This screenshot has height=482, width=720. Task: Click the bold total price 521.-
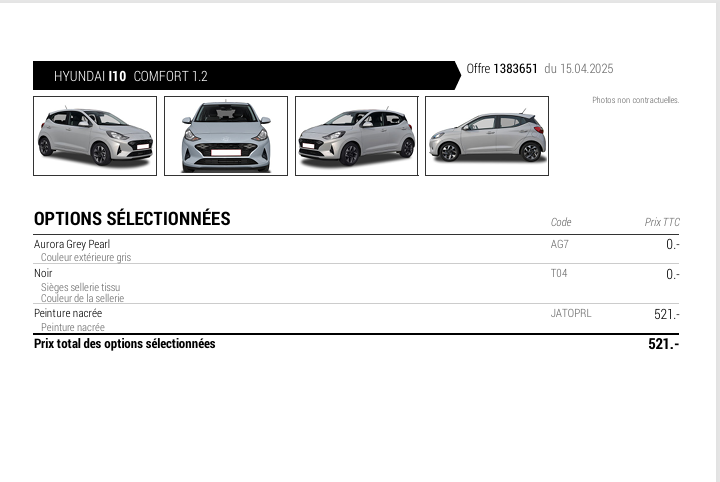pyautogui.click(x=663, y=344)
